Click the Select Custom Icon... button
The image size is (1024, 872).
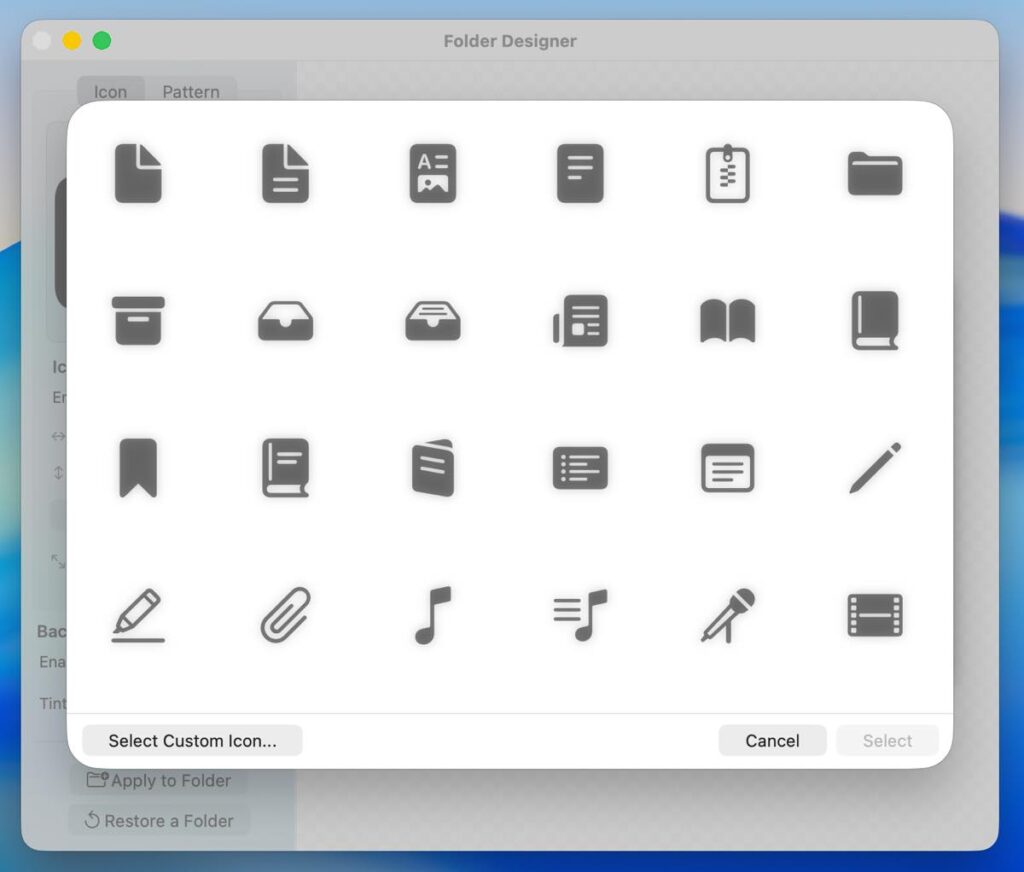[x=192, y=741]
